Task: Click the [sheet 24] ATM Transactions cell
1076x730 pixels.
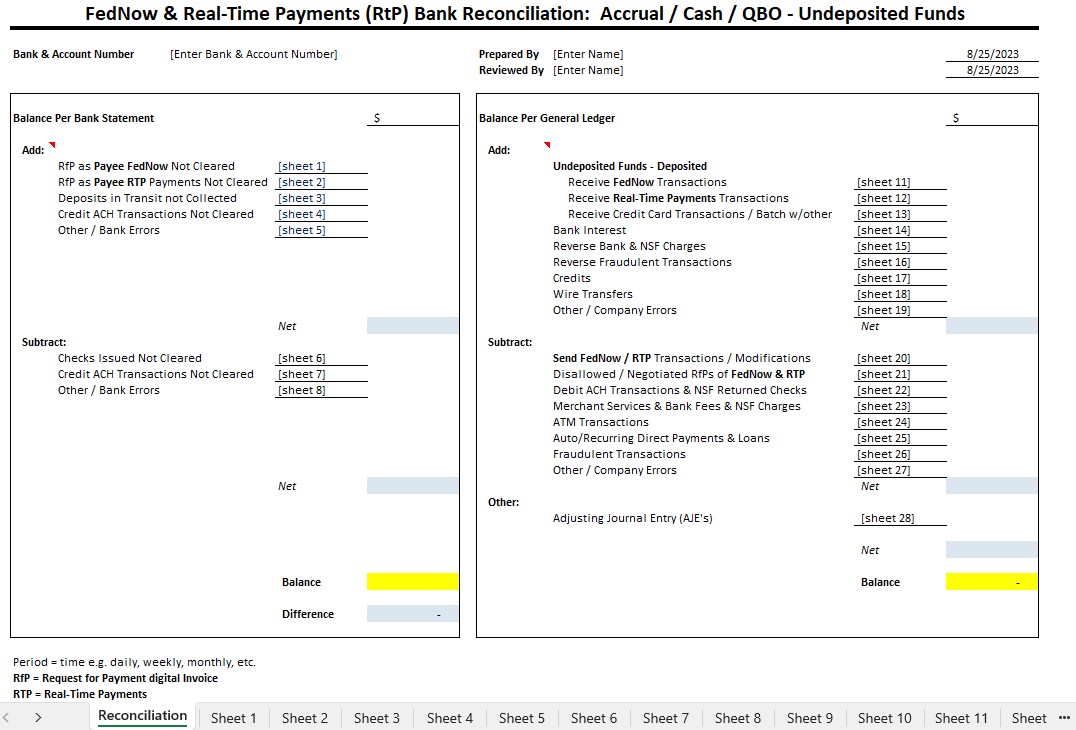Action: click(900, 422)
